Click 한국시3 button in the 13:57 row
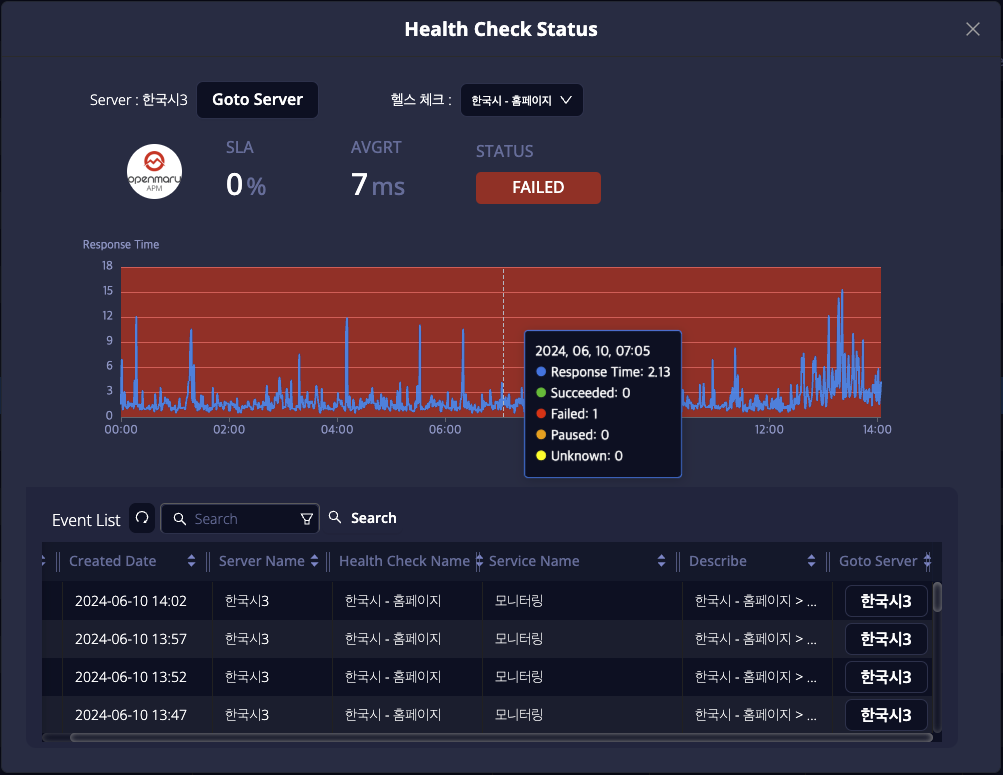This screenshot has height=775, width=1003. tap(886, 639)
